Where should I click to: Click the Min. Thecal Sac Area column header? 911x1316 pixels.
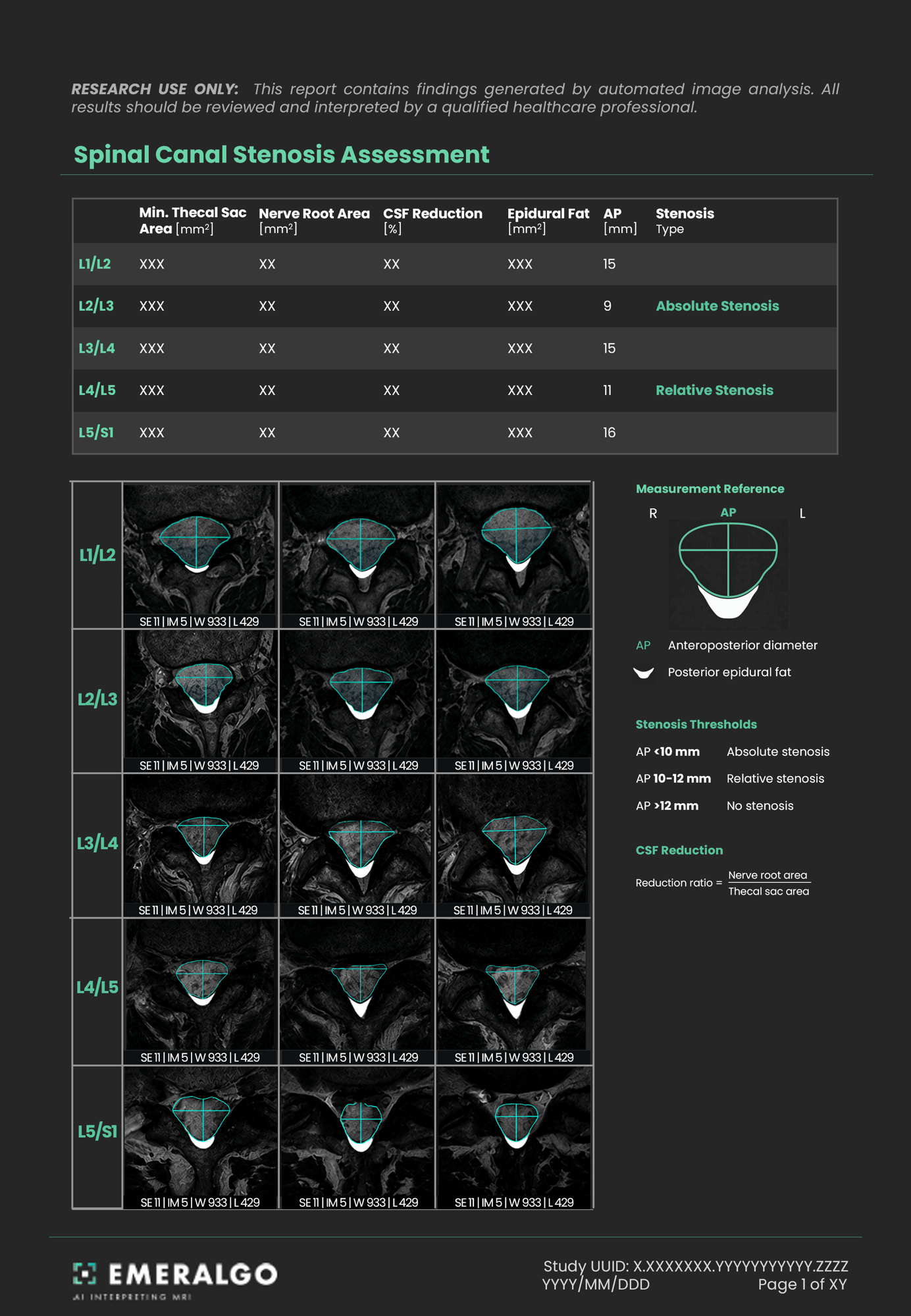click(x=192, y=221)
